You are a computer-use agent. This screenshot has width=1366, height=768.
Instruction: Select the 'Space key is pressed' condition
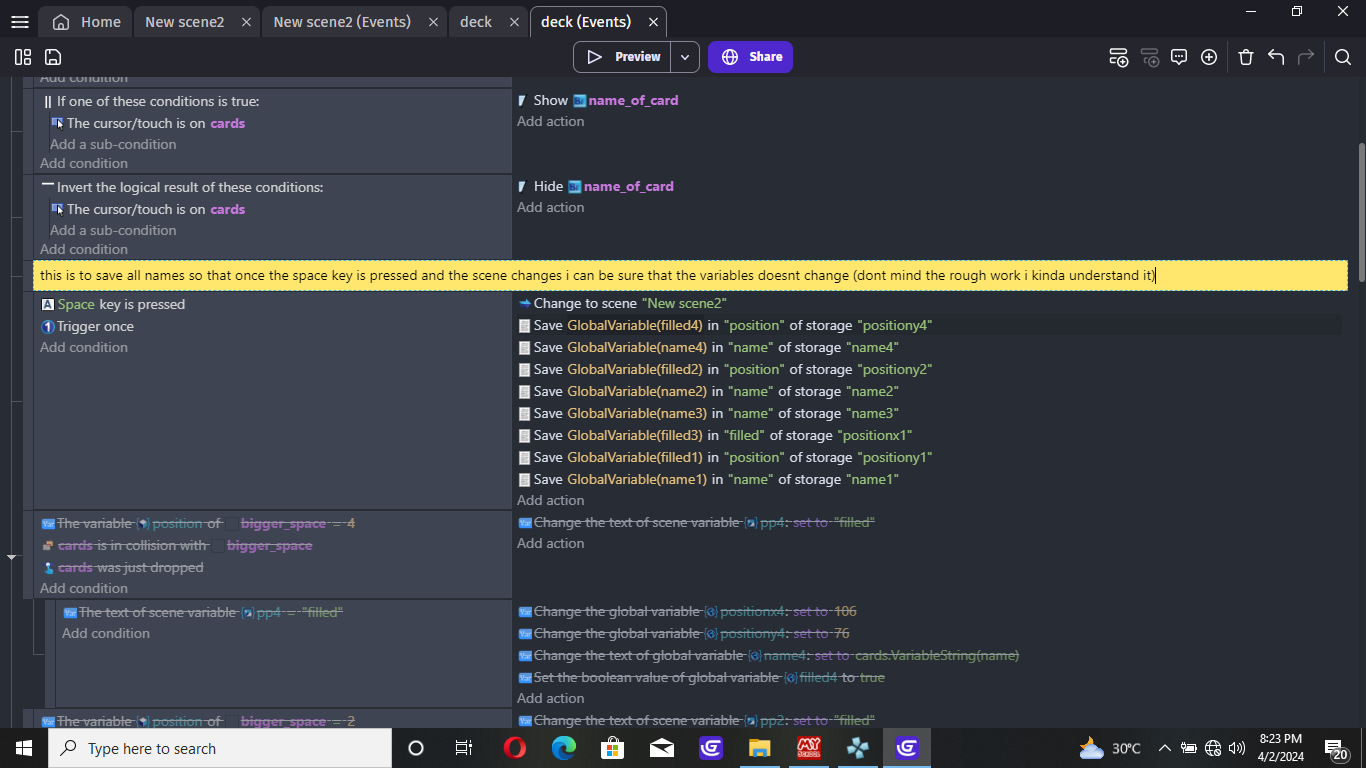click(113, 305)
